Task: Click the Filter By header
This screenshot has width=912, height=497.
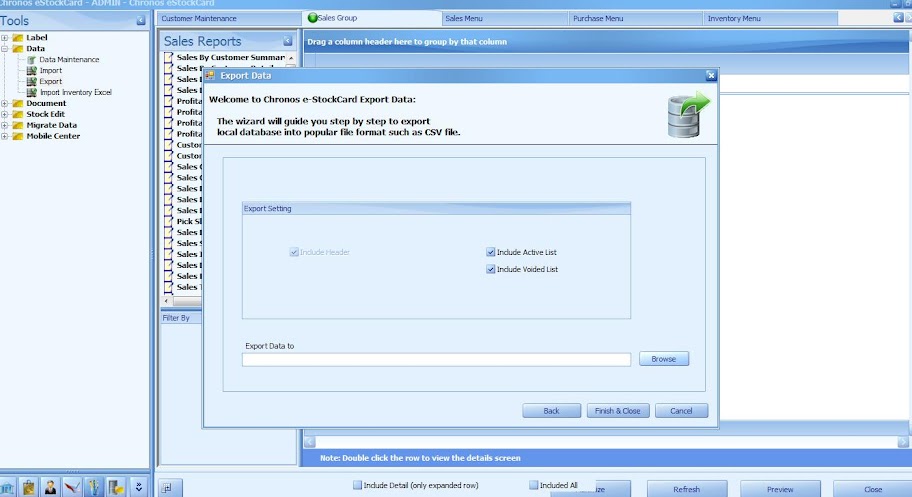Action: (x=180, y=318)
